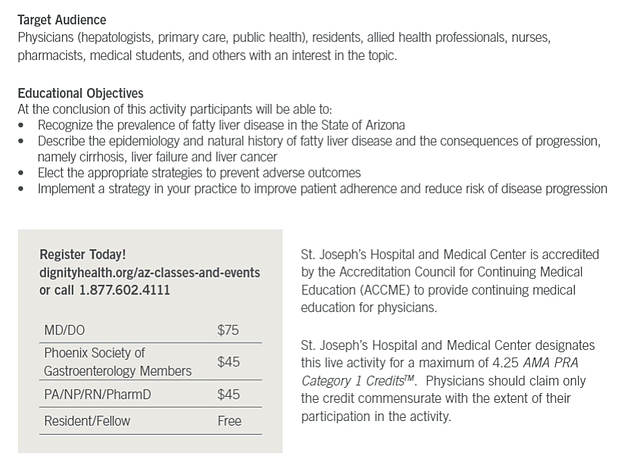Select Phoenix Society of Gastroenterology Members row
This screenshot has height=462, width=630.
click(x=150, y=362)
